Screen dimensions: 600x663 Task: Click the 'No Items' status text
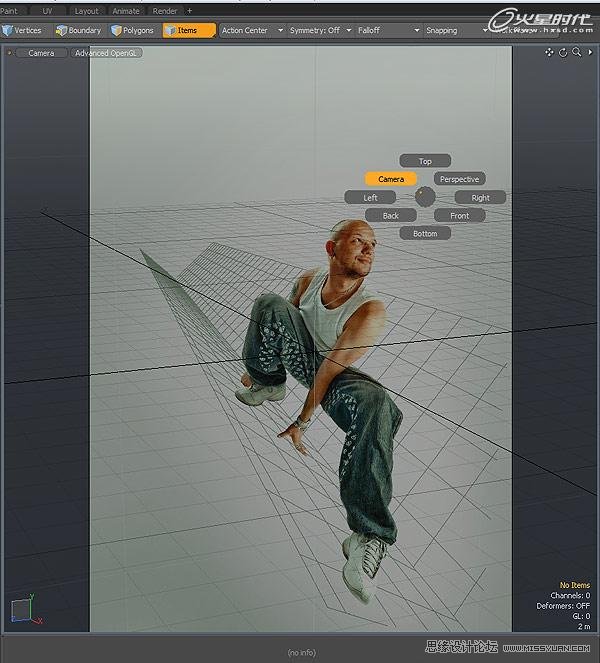pos(575,585)
